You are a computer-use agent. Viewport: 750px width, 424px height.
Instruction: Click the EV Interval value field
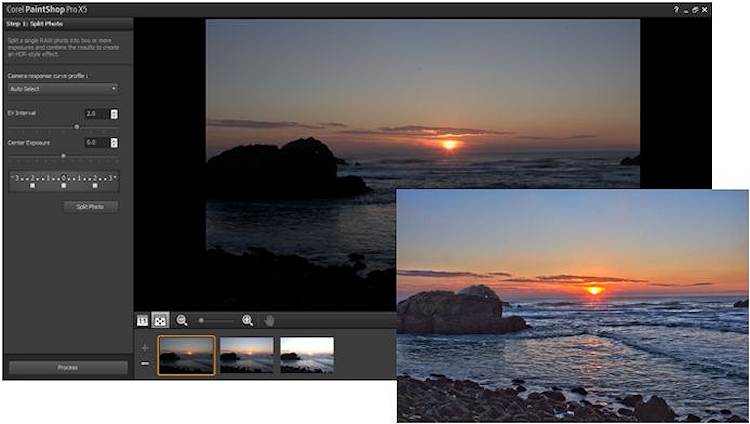point(96,114)
